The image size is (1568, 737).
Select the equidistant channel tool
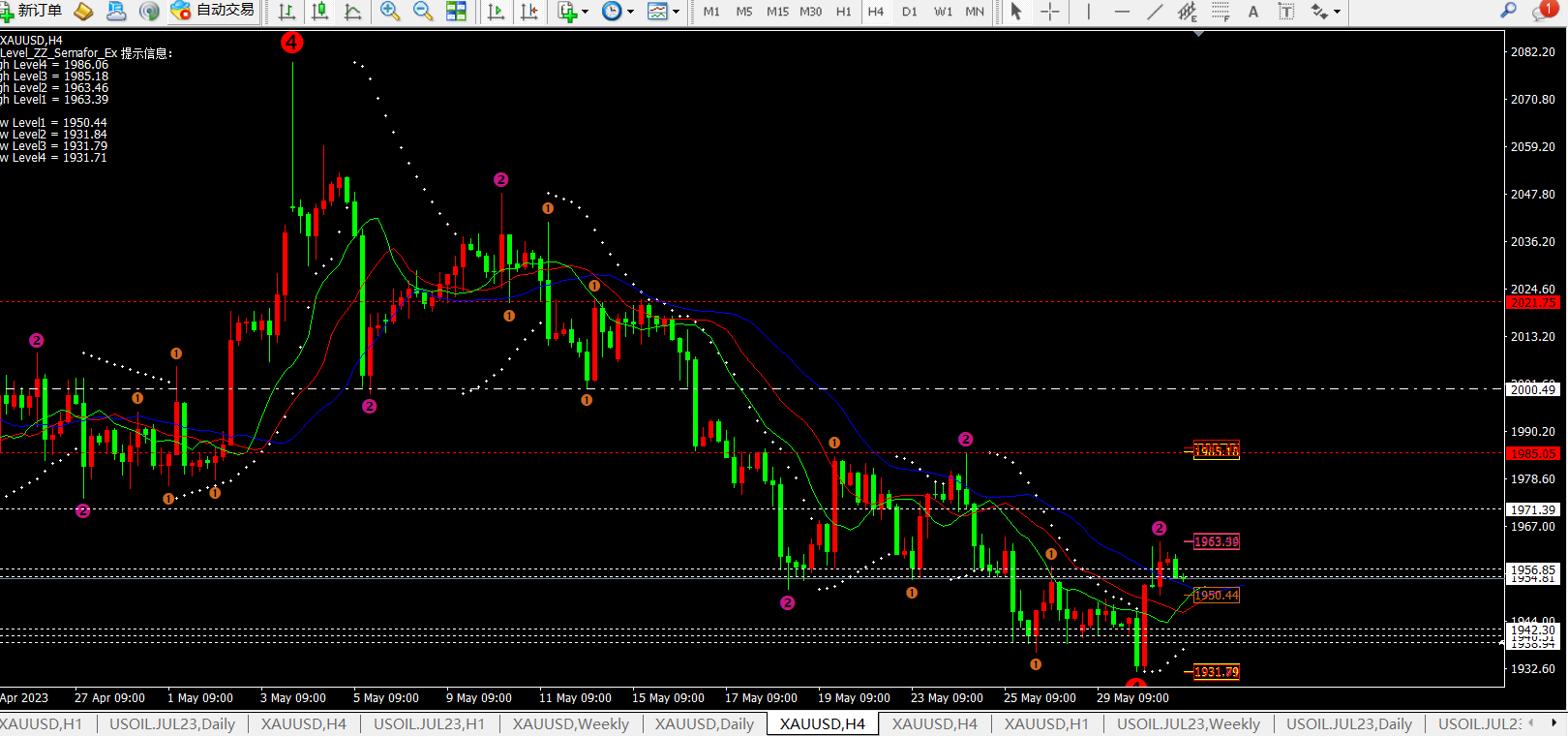[x=1188, y=12]
